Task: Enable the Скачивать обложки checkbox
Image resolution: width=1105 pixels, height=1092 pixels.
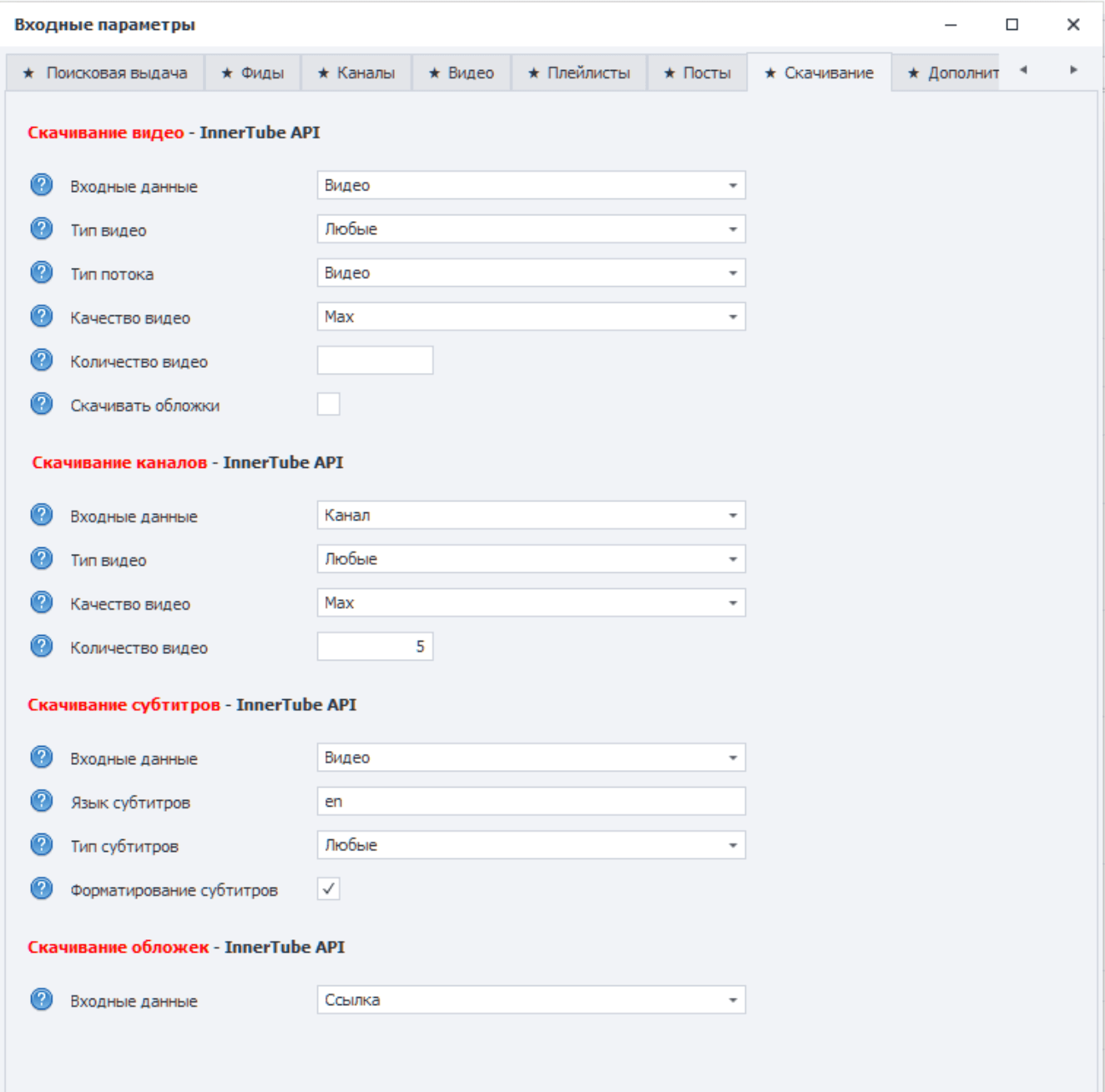Action: (x=329, y=405)
